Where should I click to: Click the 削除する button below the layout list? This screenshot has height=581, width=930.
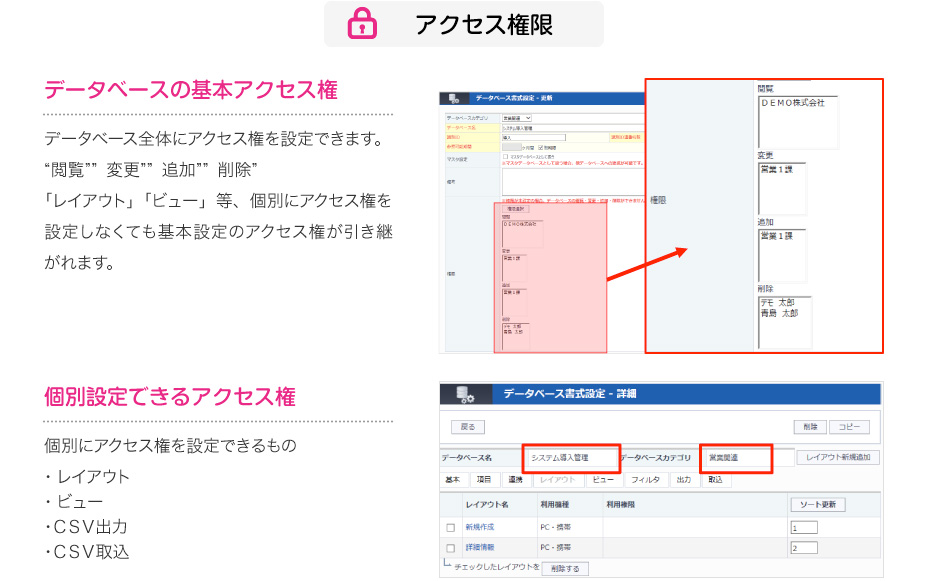tap(565, 568)
